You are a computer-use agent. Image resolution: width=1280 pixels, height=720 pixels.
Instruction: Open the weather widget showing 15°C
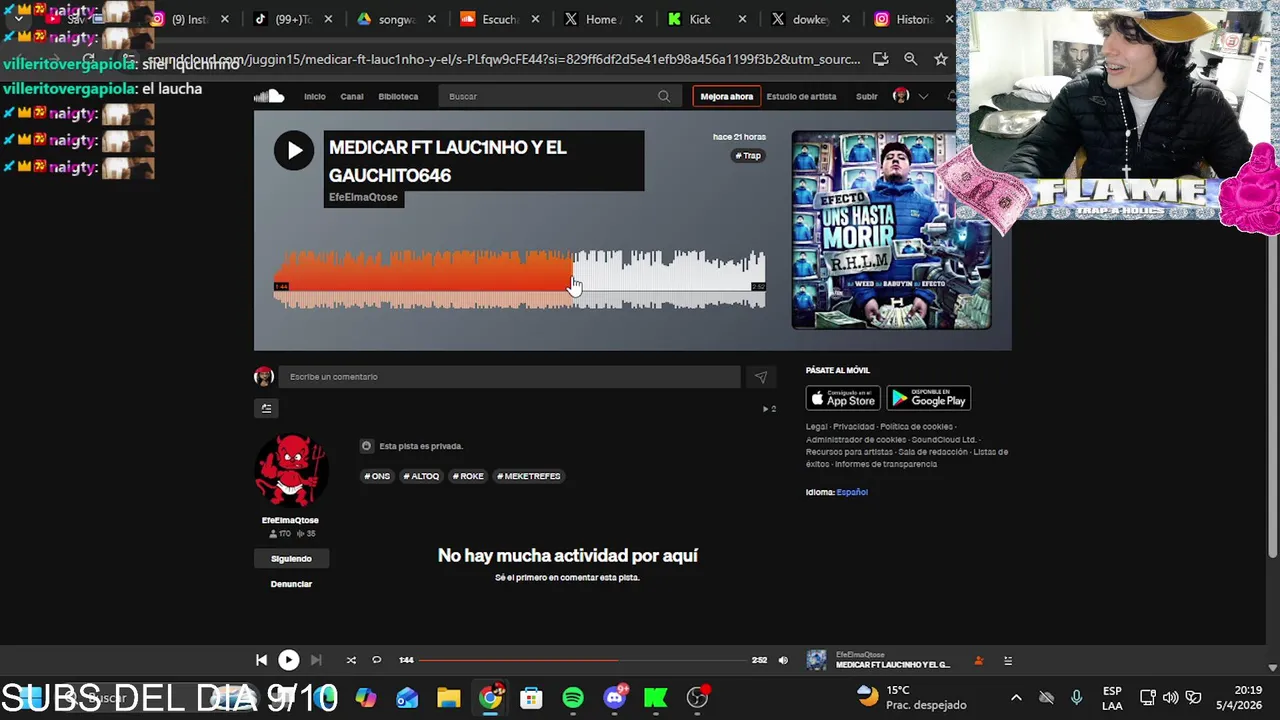[x=910, y=697]
